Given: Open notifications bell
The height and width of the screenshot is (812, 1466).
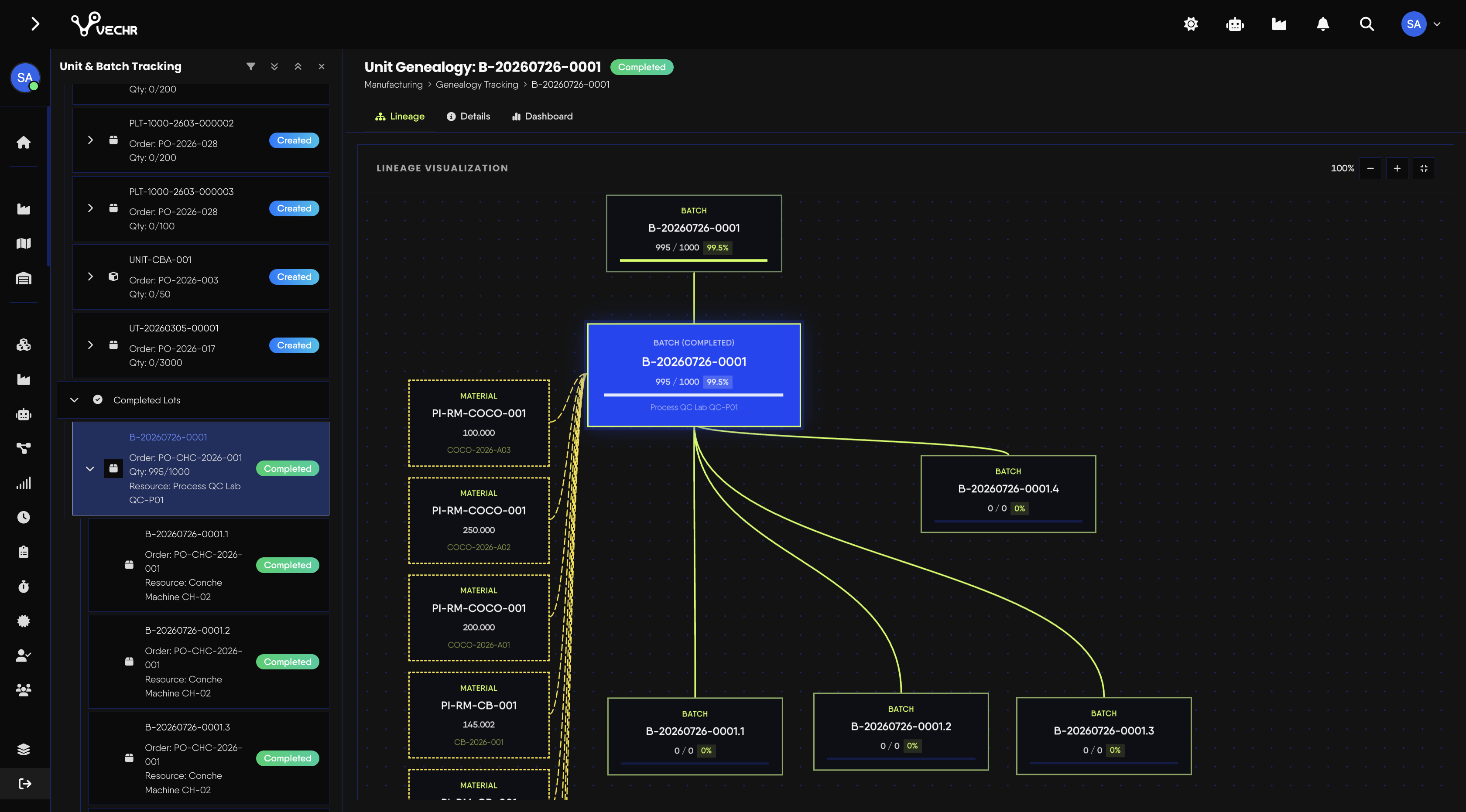Looking at the screenshot, I should [1322, 24].
